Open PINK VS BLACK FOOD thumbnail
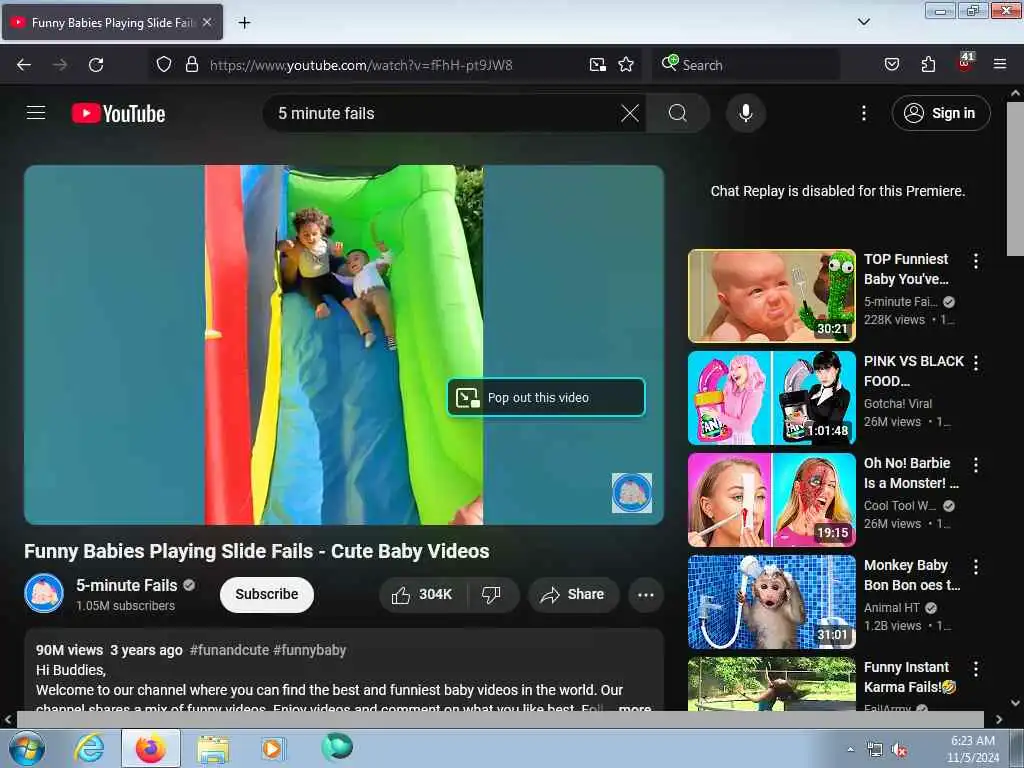Screen dimensions: 1024x768 [x=771, y=398]
